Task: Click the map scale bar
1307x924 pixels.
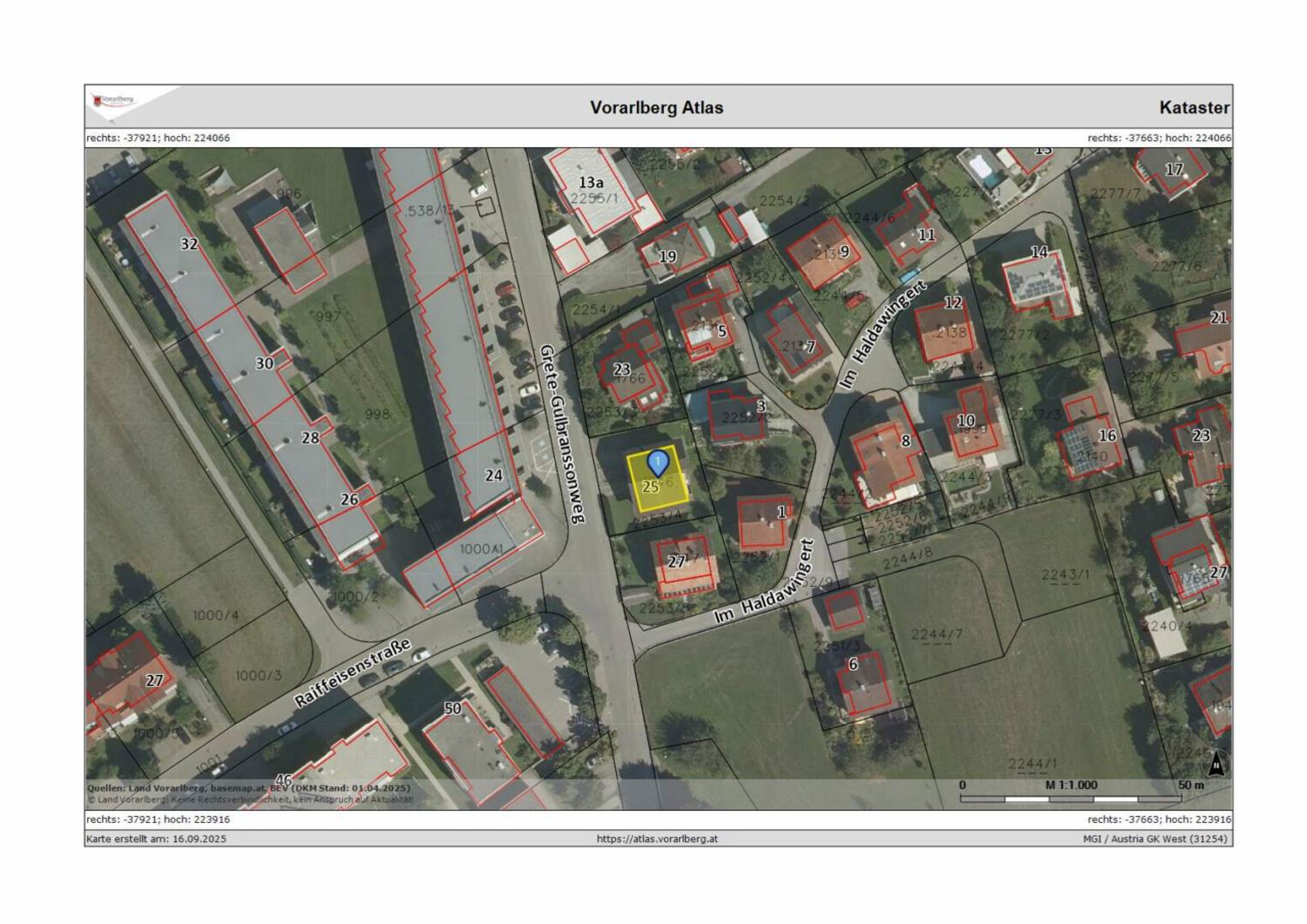Action: 1070,798
